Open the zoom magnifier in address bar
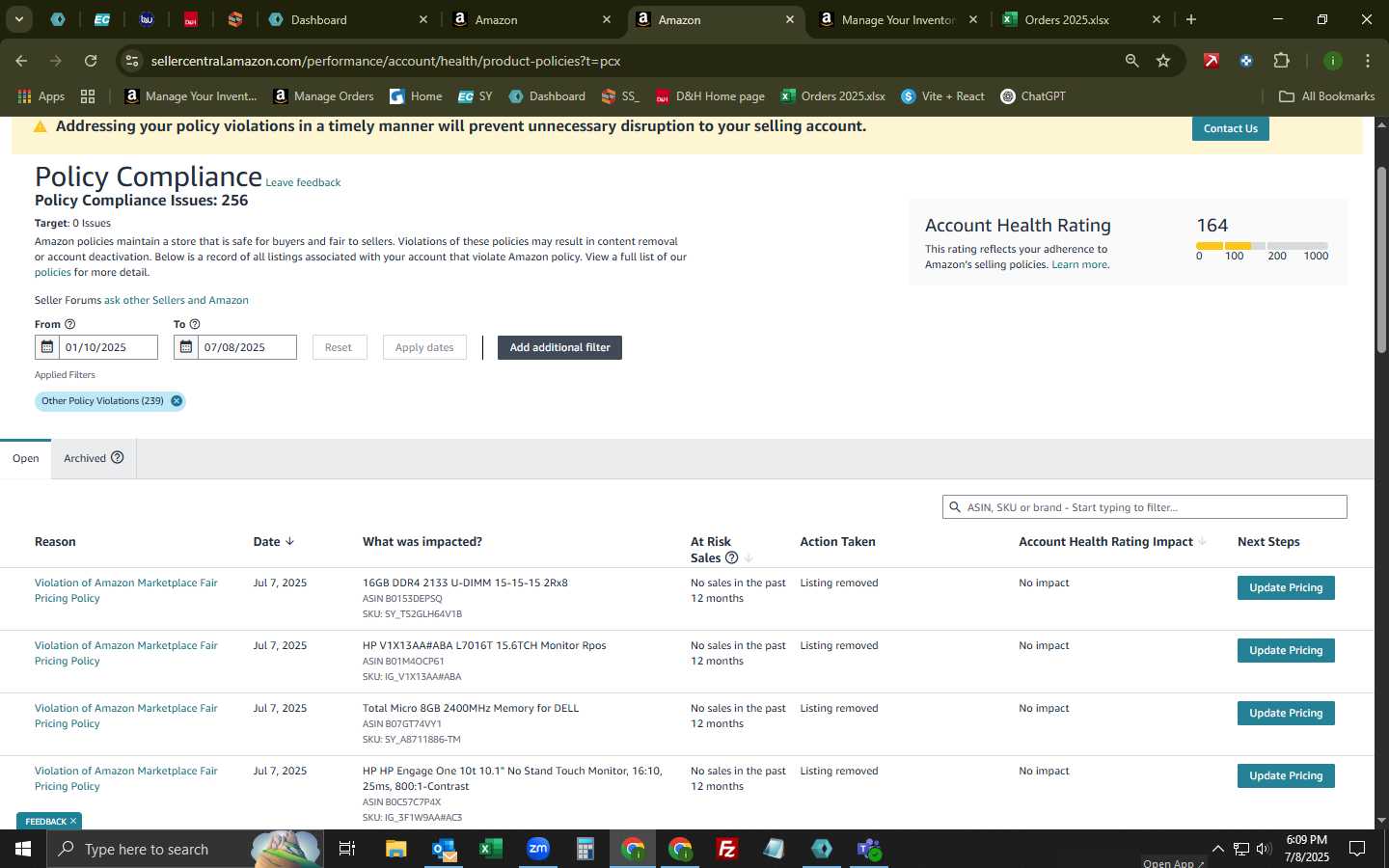 click(x=1131, y=61)
